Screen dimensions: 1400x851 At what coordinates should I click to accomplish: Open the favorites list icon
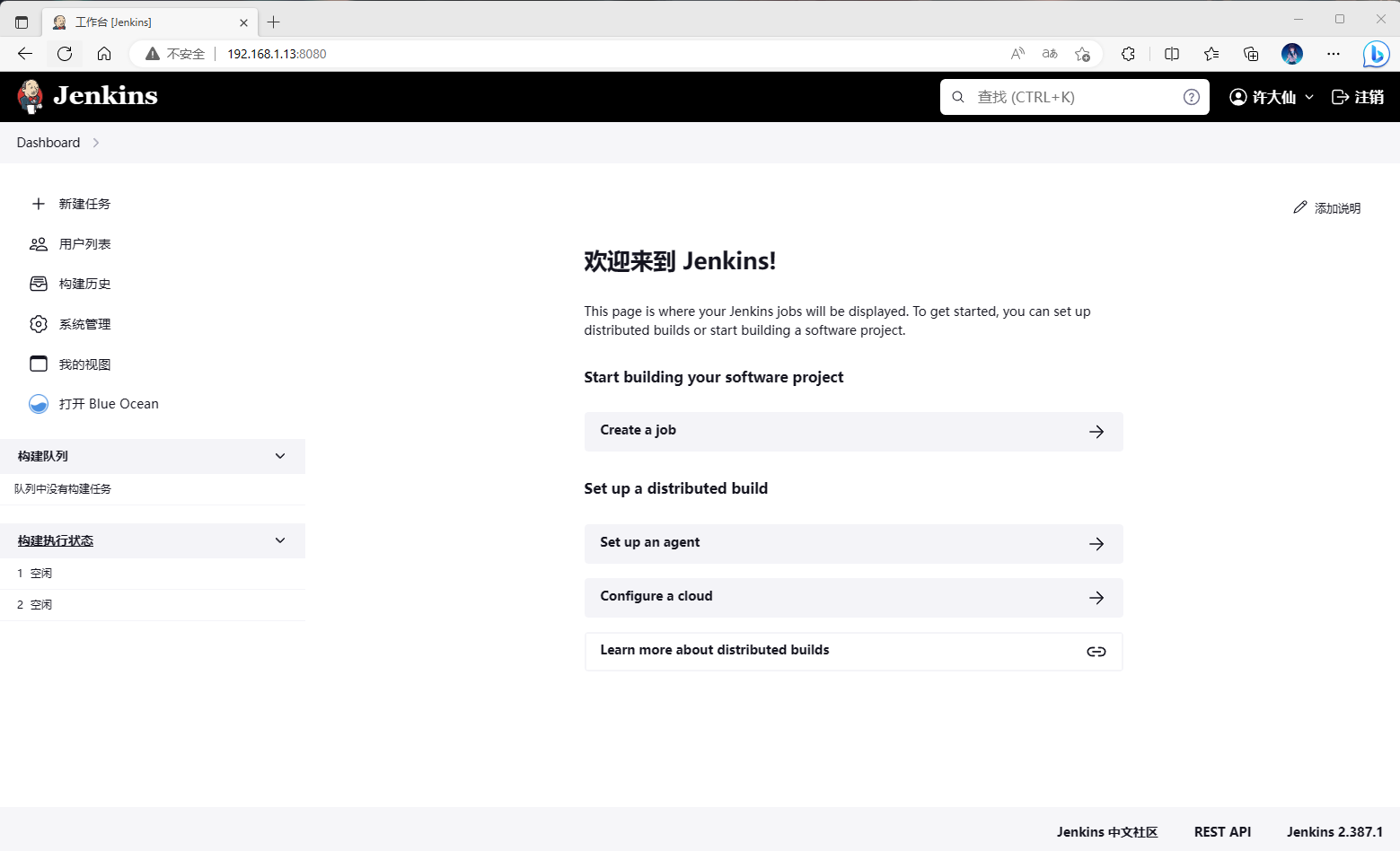pos(1211,54)
